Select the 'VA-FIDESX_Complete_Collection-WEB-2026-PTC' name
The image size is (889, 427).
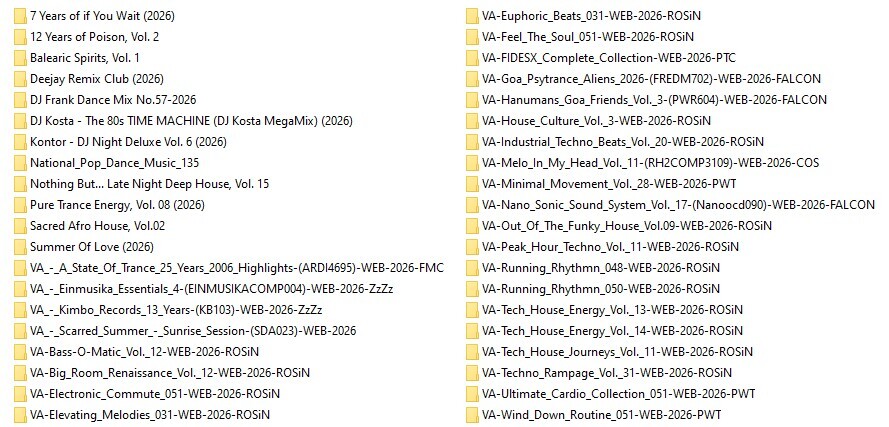pyautogui.click(x=609, y=58)
